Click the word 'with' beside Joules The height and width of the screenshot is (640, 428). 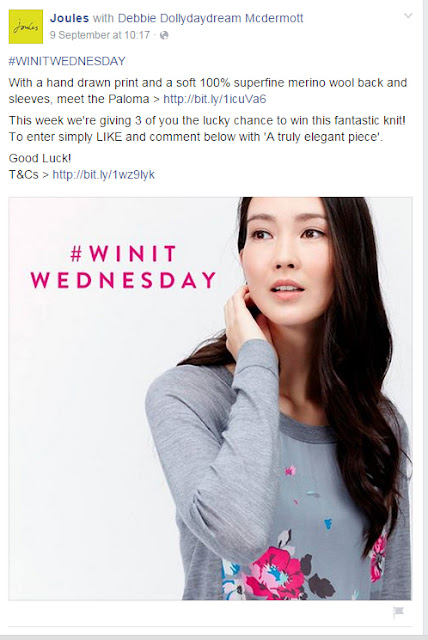[x=103, y=18]
